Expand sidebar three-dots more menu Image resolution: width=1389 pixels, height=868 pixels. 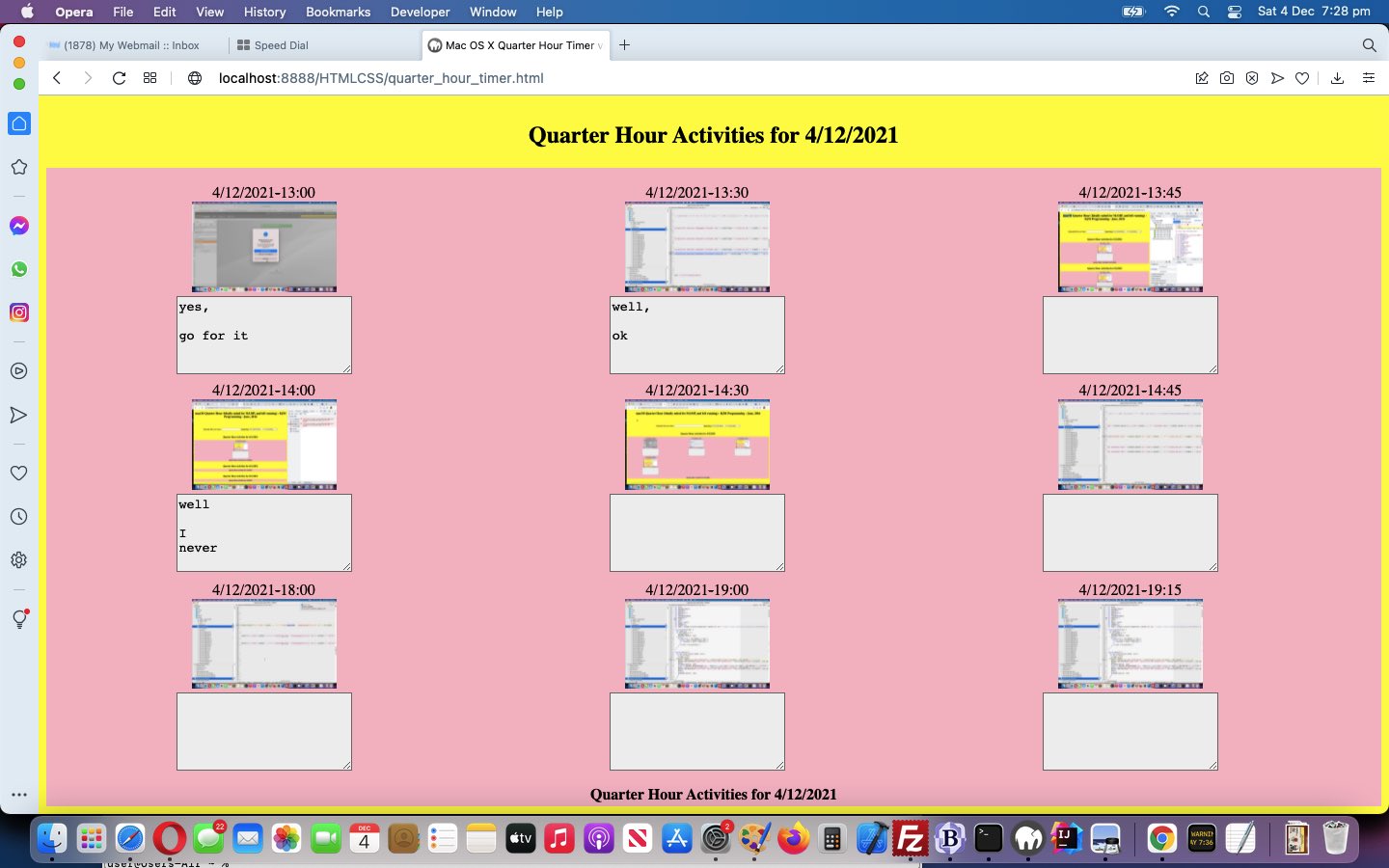(x=18, y=795)
